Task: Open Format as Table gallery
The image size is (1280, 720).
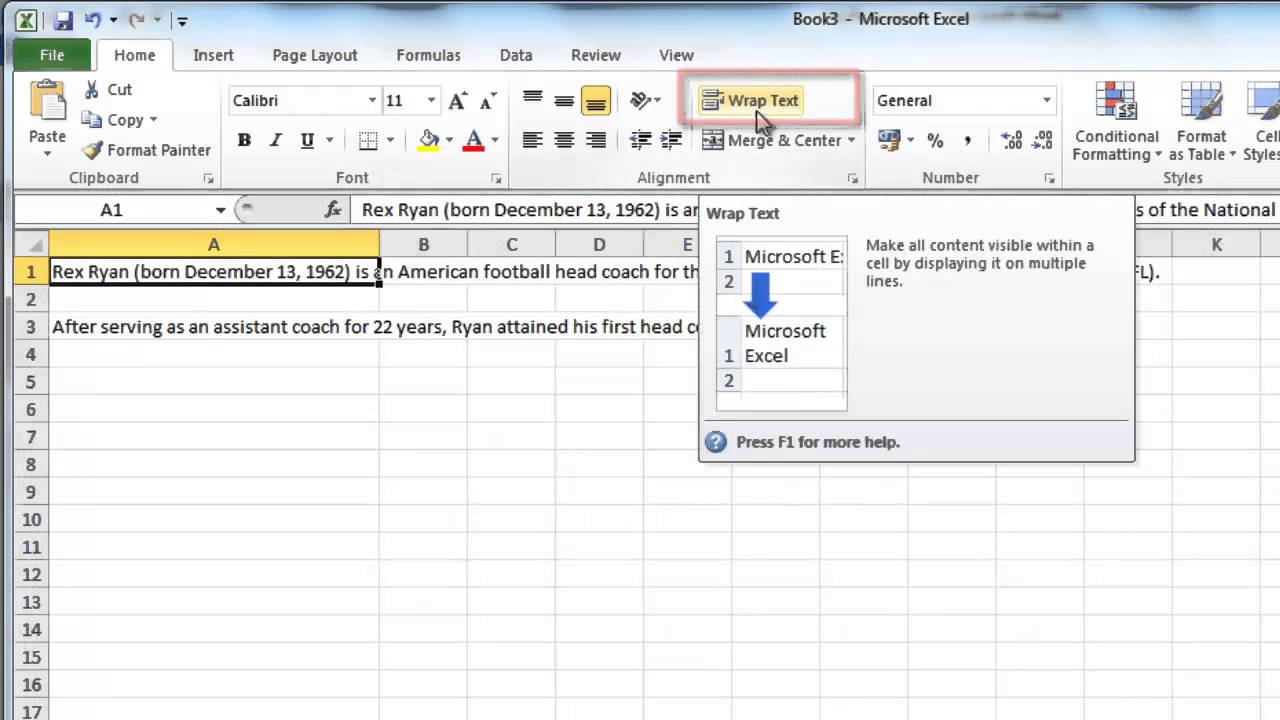Action: click(1201, 122)
